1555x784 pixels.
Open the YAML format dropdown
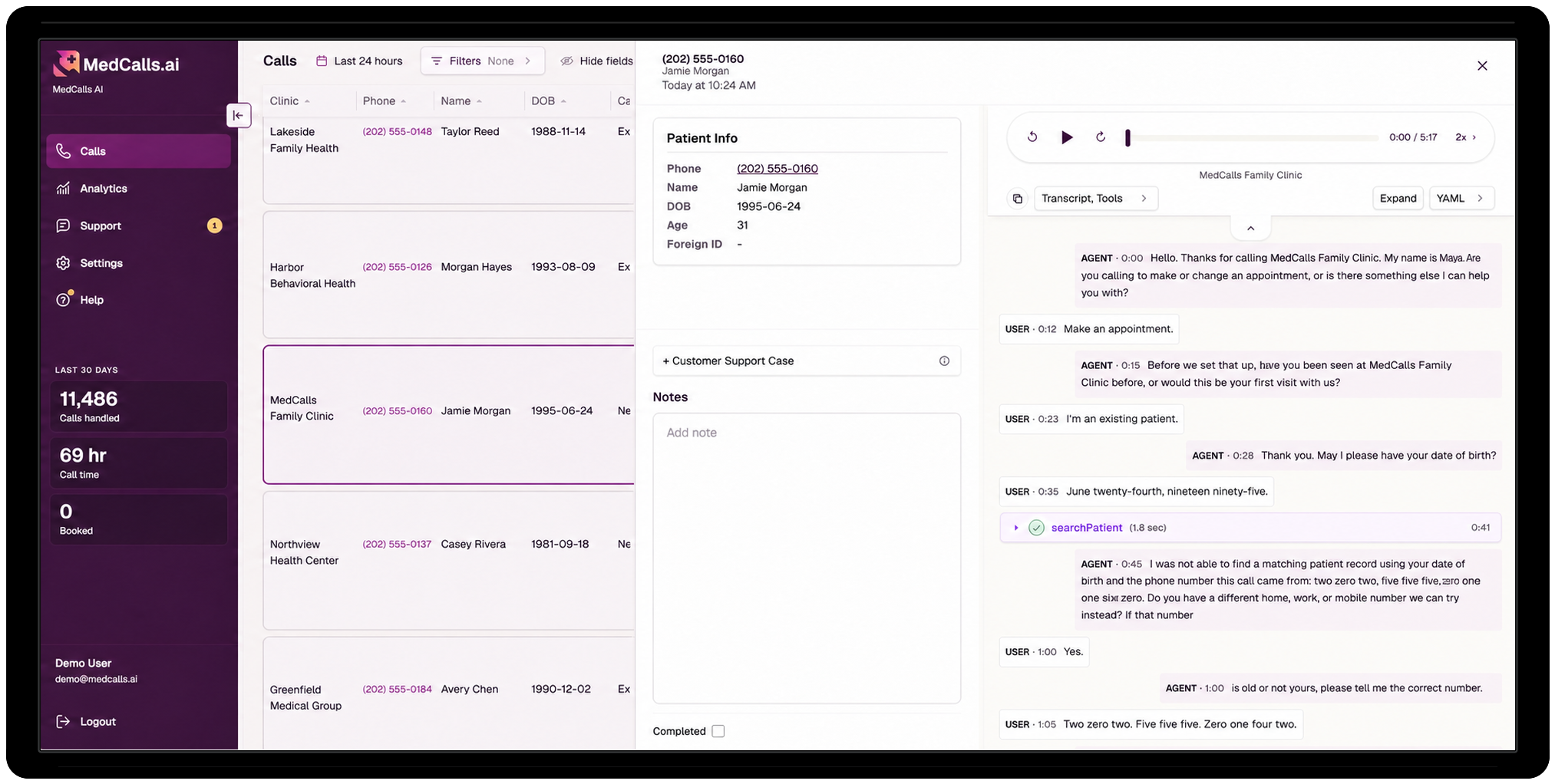click(1461, 199)
